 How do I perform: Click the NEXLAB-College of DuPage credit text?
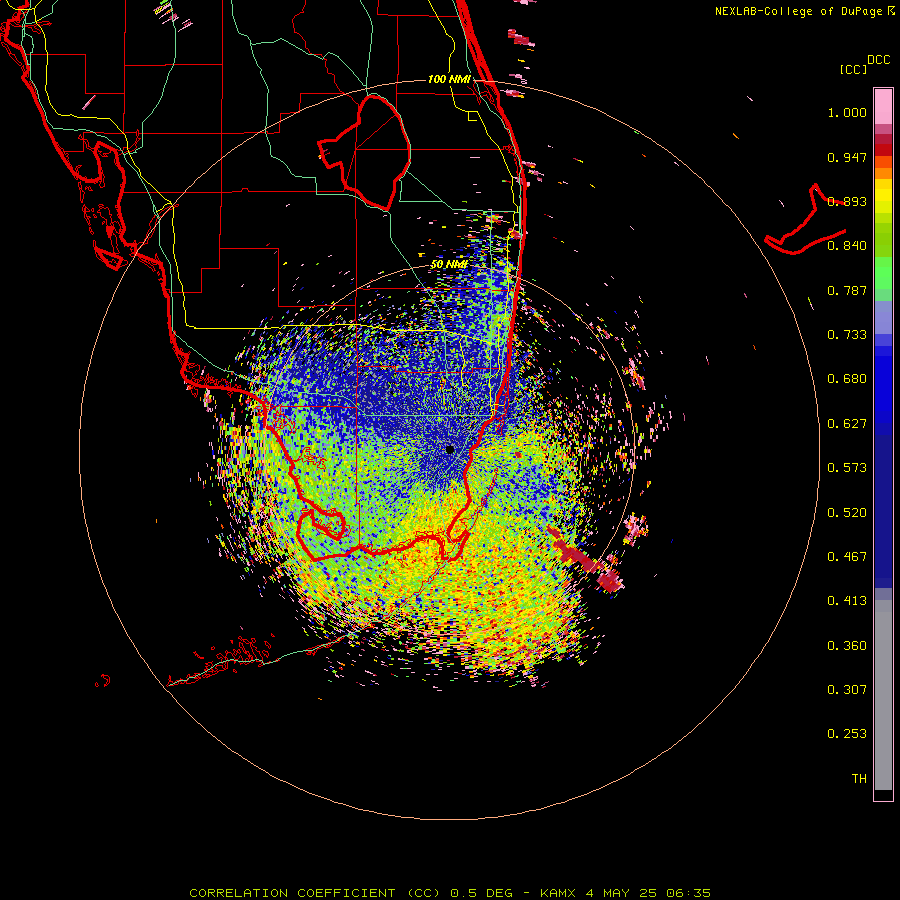tap(805, 11)
